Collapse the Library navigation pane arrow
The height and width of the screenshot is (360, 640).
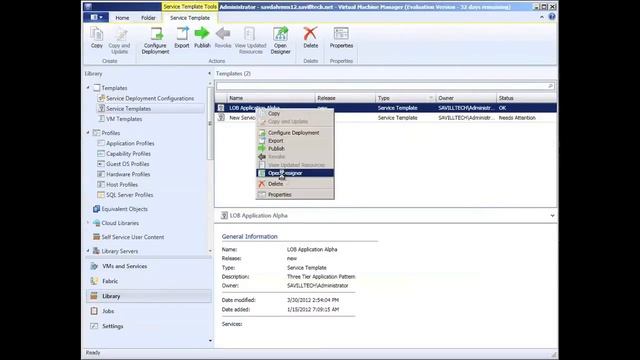click(x=209, y=73)
